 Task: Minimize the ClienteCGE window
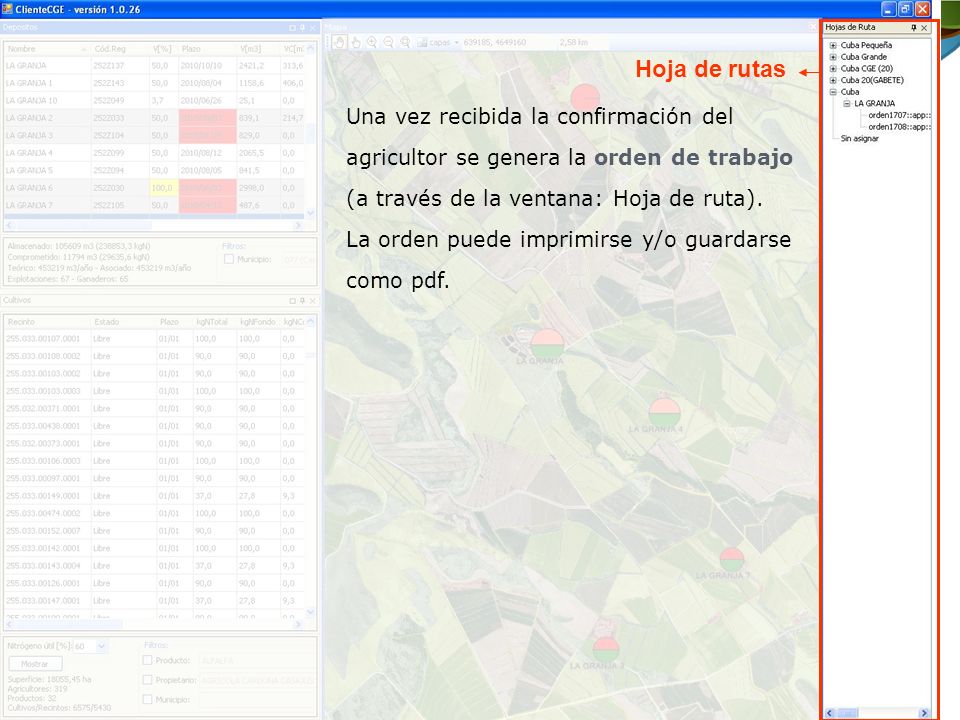tap(889, 9)
